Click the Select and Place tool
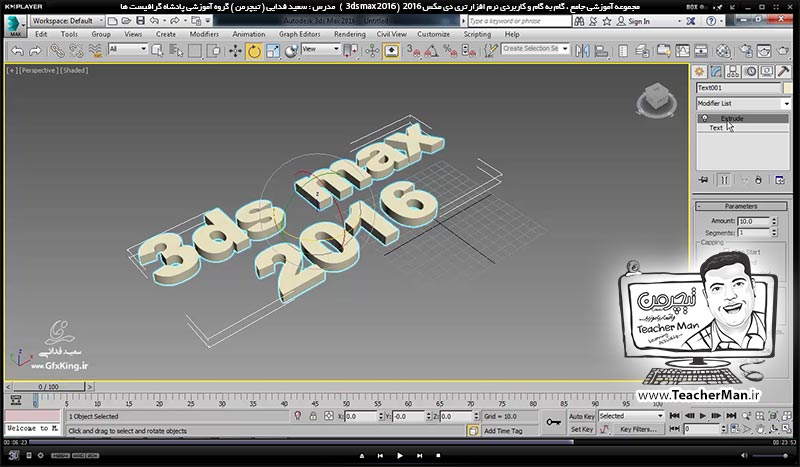This screenshot has width=800, height=467. (291, 51)
